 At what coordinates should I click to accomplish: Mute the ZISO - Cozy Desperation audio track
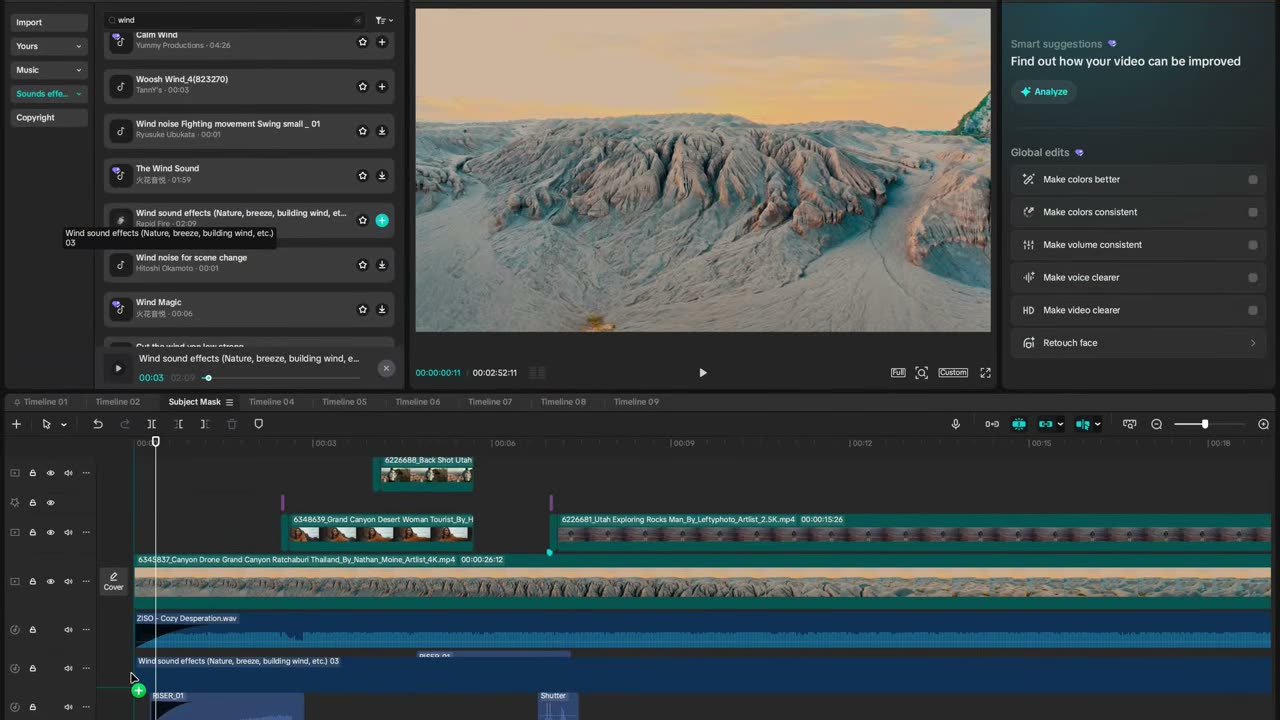coord(69,630)
